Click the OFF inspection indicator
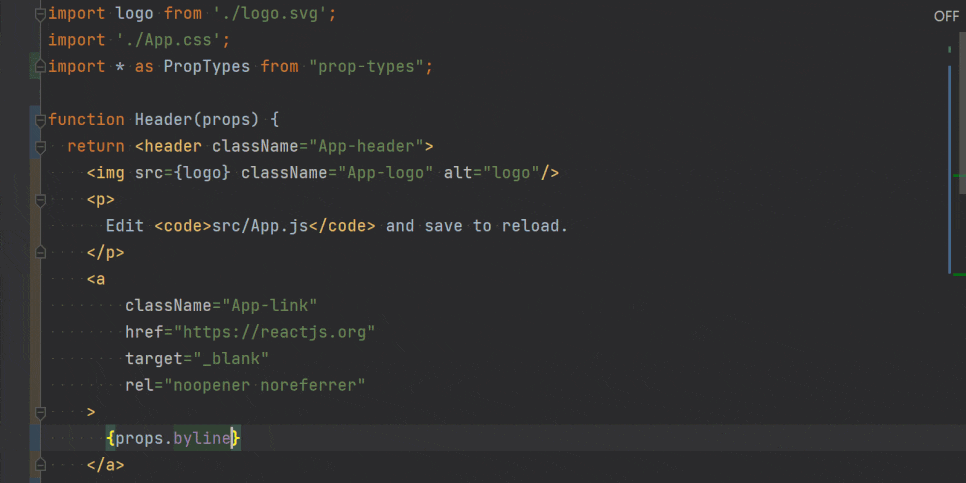 pyautogui.click(x=946, y=17)
